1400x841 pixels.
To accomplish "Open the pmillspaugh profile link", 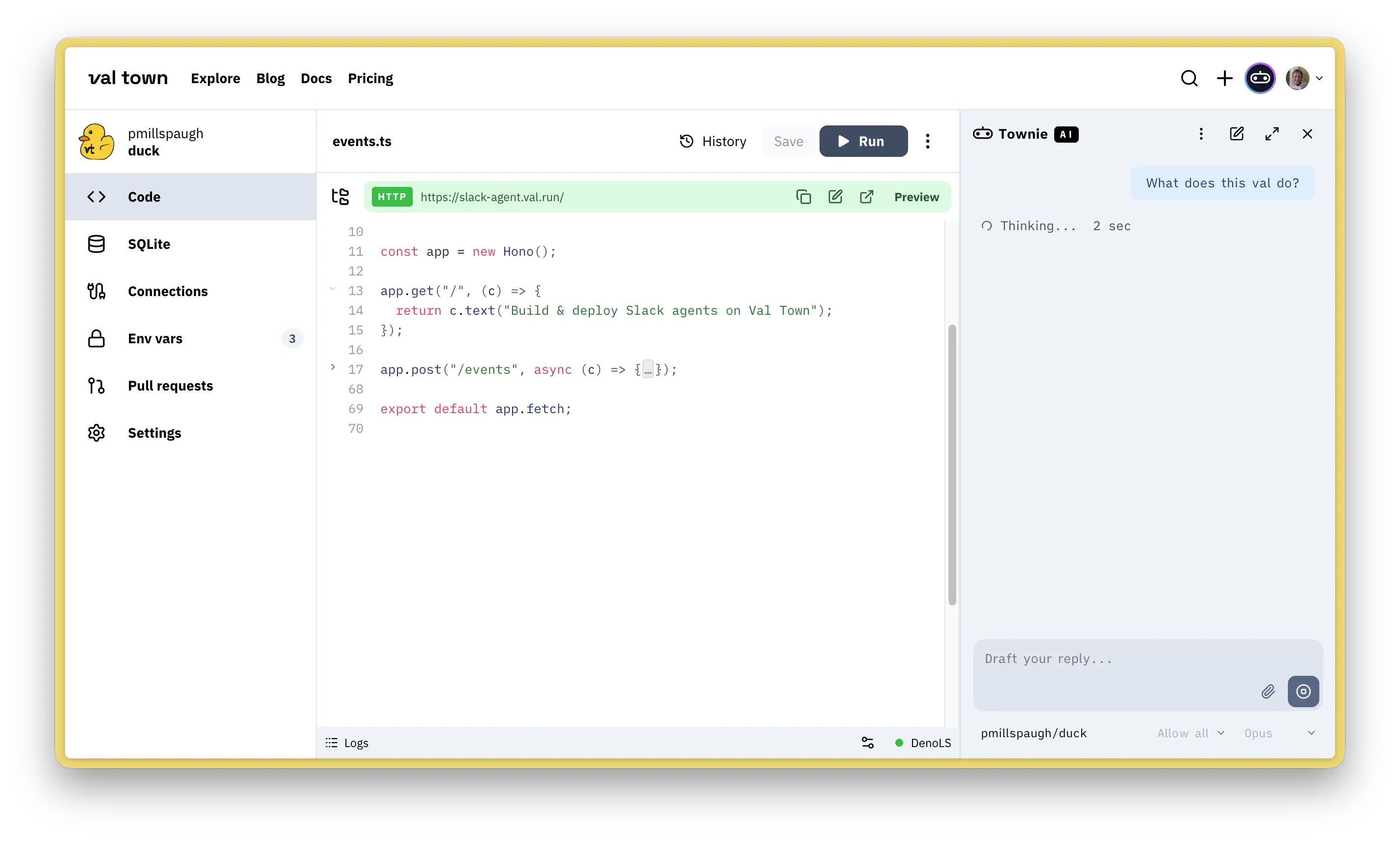I will pyautogui.click(x=165, y=133).
